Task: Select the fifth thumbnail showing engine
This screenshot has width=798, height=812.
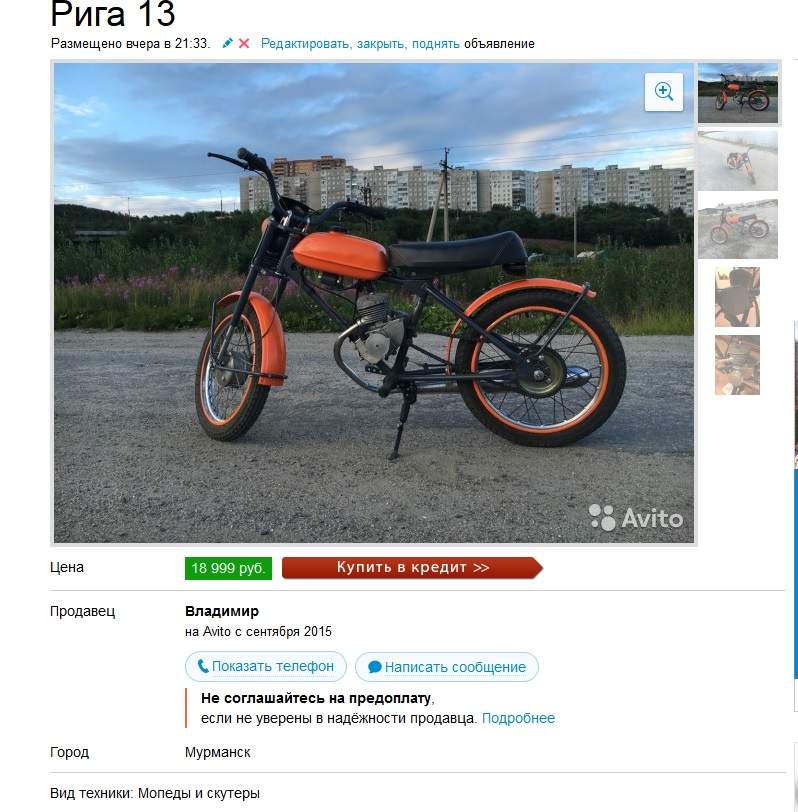Action: (737, 365)
